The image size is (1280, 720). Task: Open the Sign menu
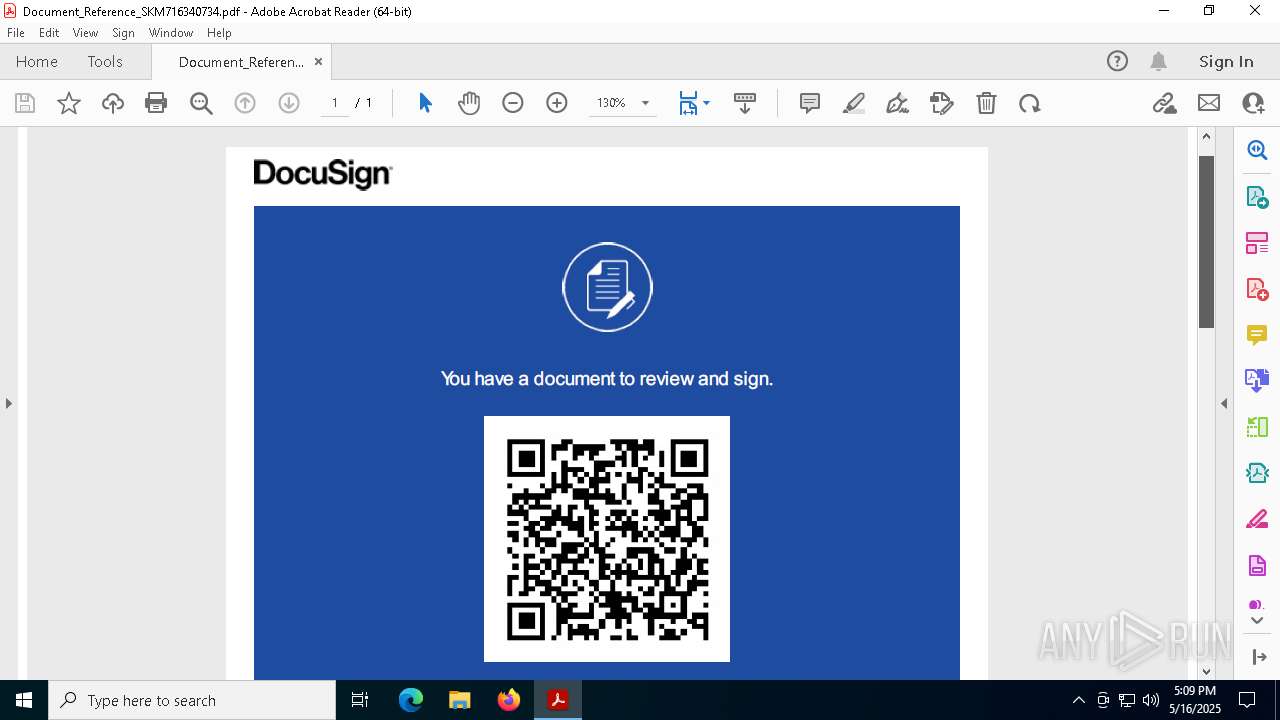coord(123,33)
